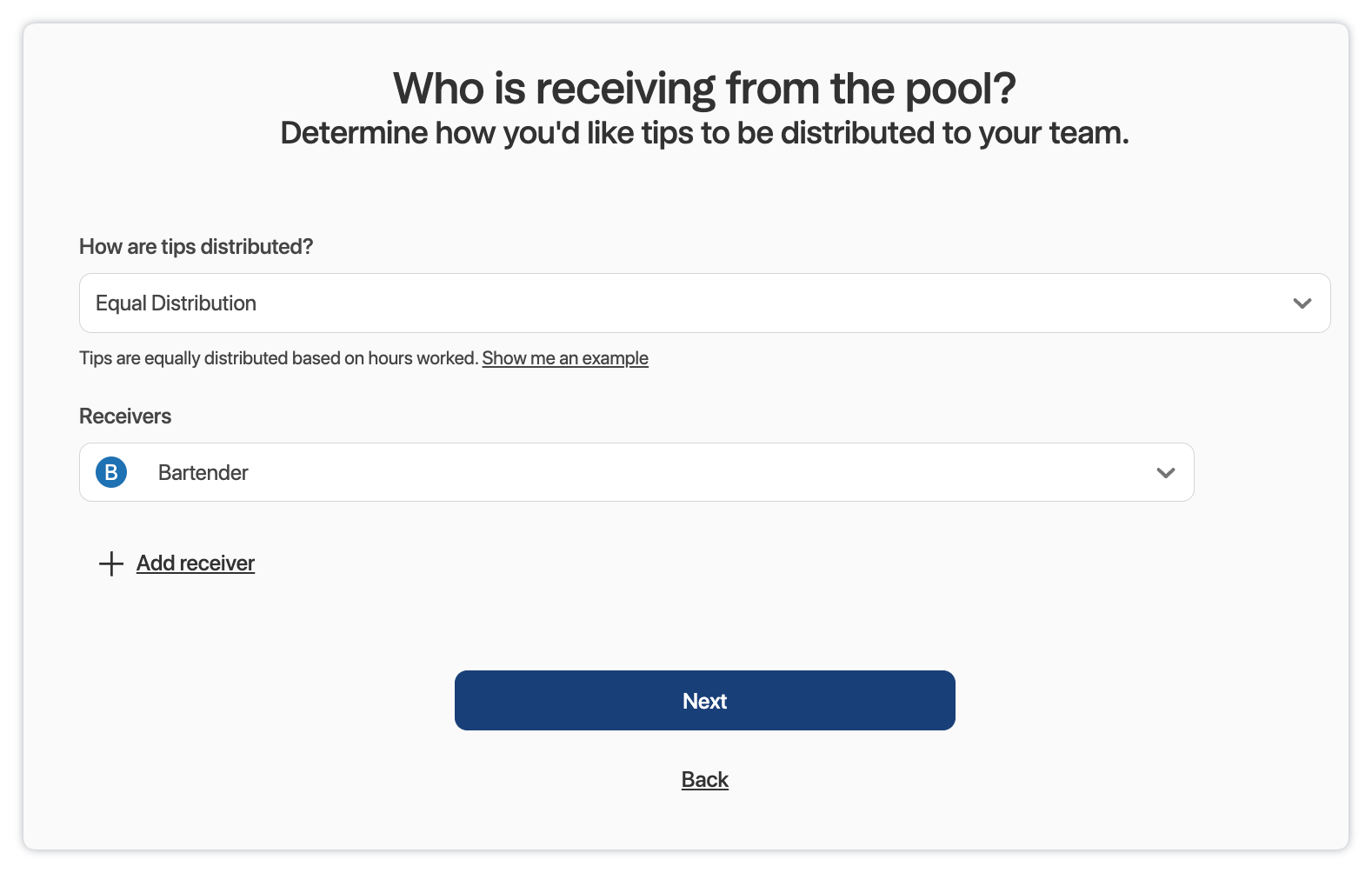
Task: Click the 'Receivers' section label
Action: coord(125,417)
